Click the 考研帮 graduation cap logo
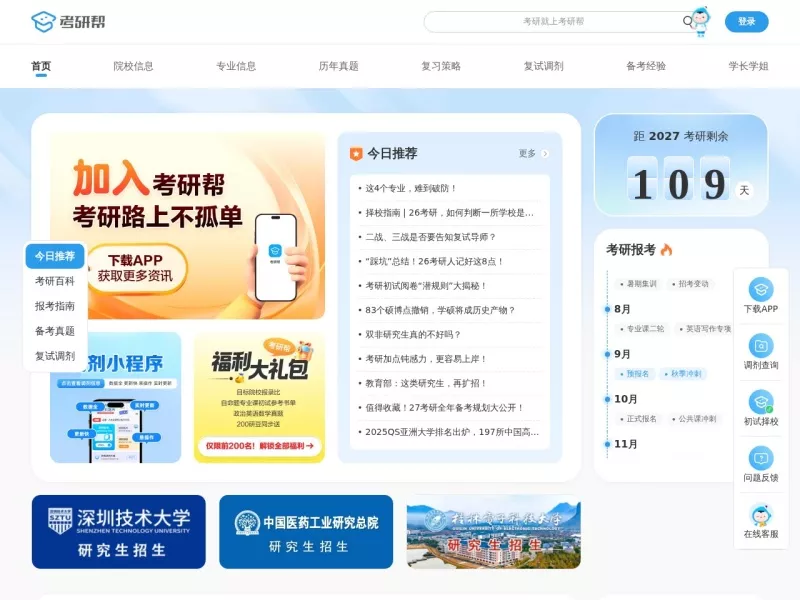The image size is (800, 600). pos(43,21)
